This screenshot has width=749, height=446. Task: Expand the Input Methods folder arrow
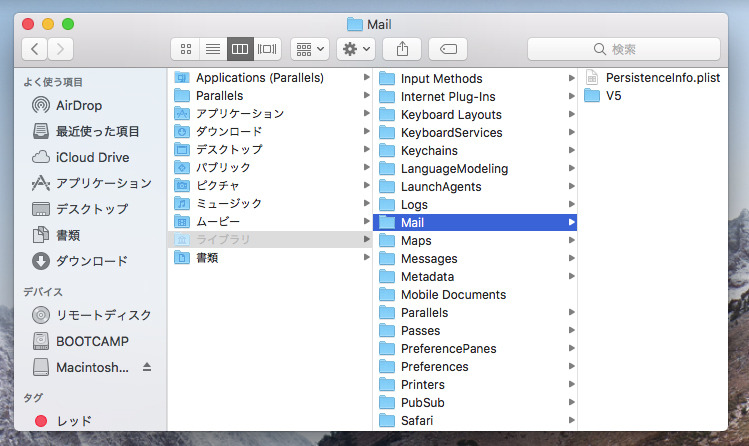pyautogui.click(x=571, y=78)
